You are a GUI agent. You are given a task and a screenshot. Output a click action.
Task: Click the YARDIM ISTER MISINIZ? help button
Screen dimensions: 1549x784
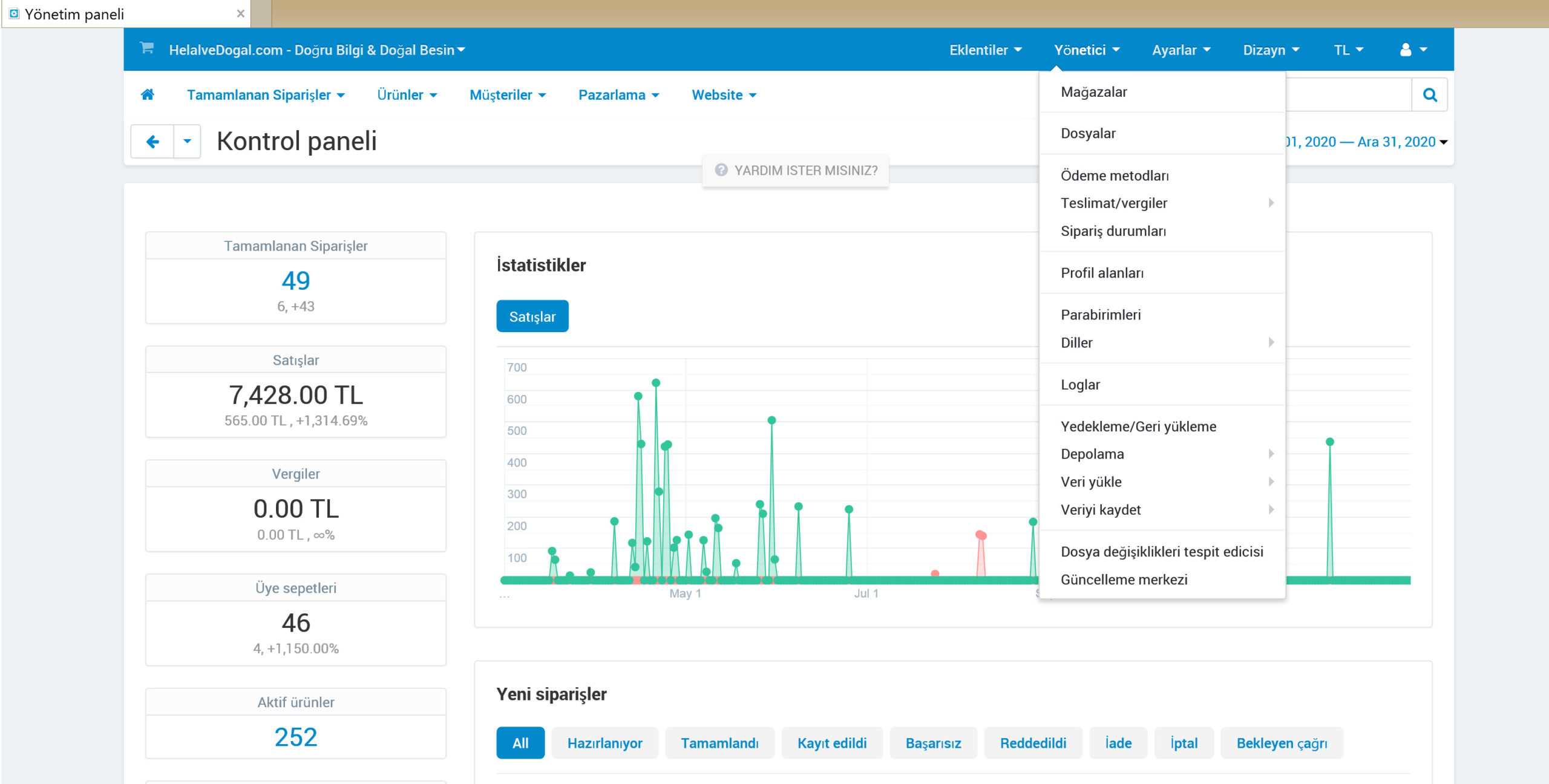(x=796, y=171)
